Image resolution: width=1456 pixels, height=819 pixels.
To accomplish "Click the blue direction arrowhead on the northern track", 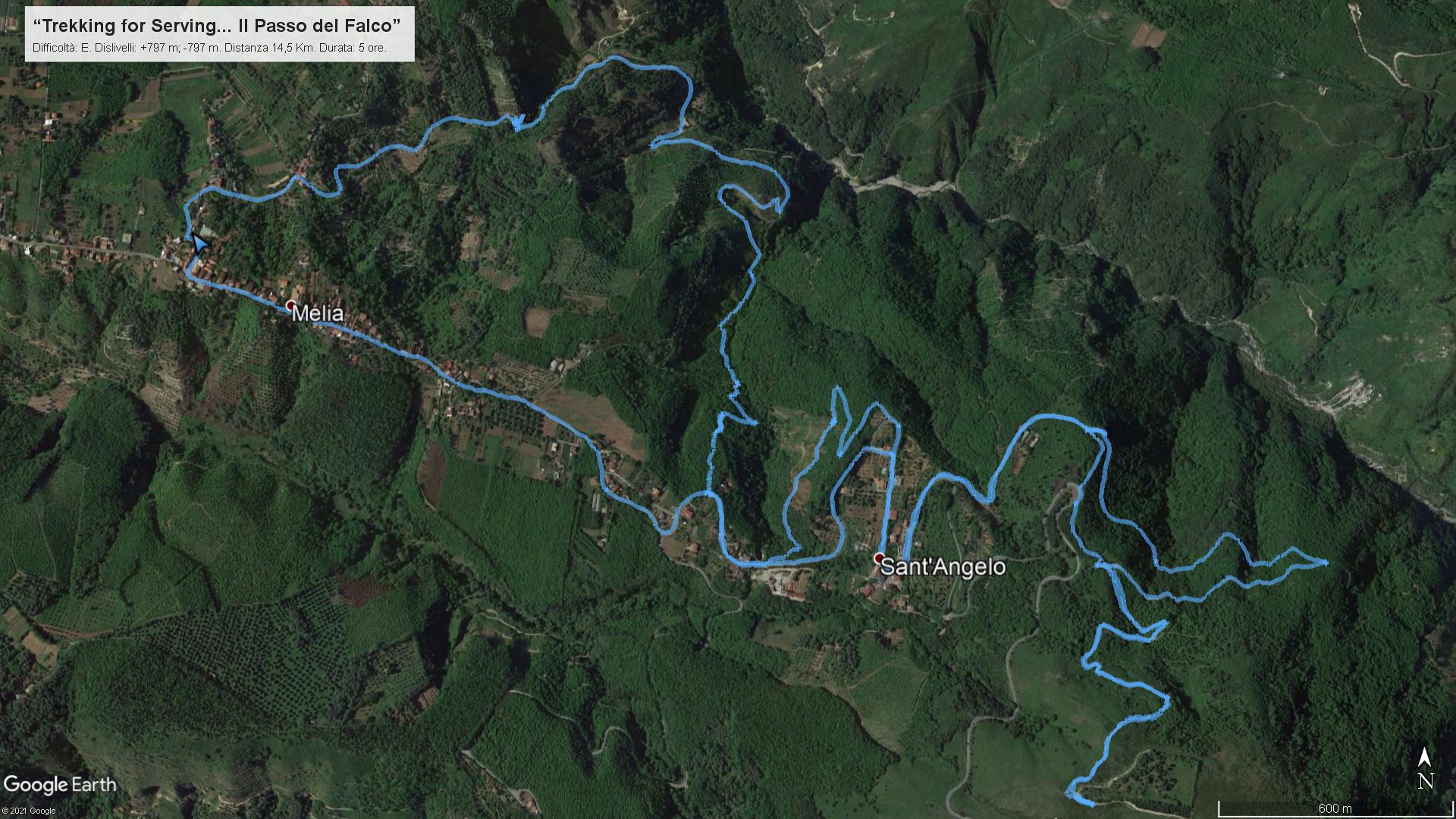I will click(x=519, y=122).
